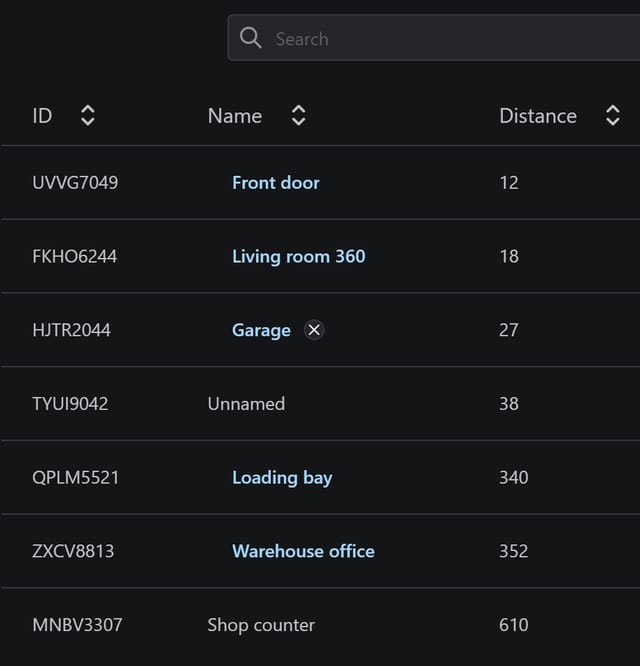640x666 pixels.
Task: Click distance value 38
Action: pyautogui.click(x=509, y=404)
